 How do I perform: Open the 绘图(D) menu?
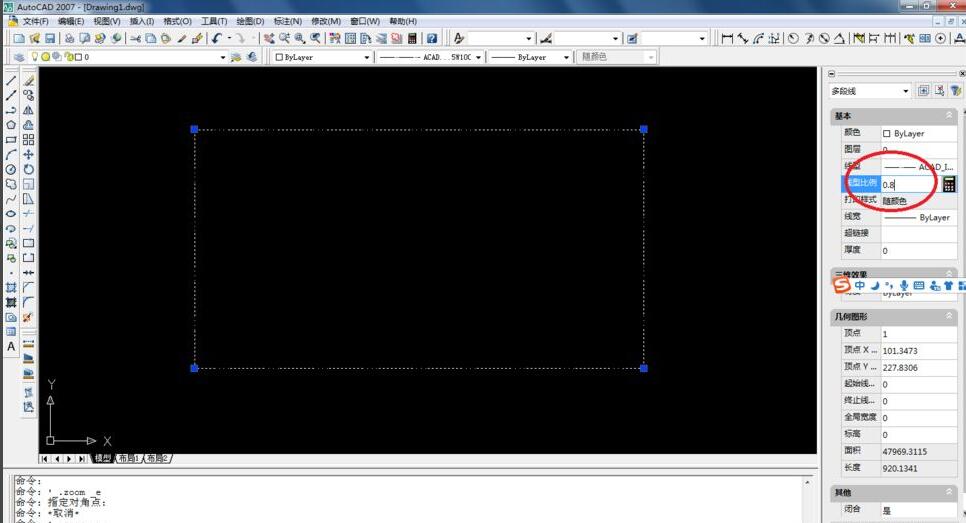pyautogui.click(x=250, y=21)
